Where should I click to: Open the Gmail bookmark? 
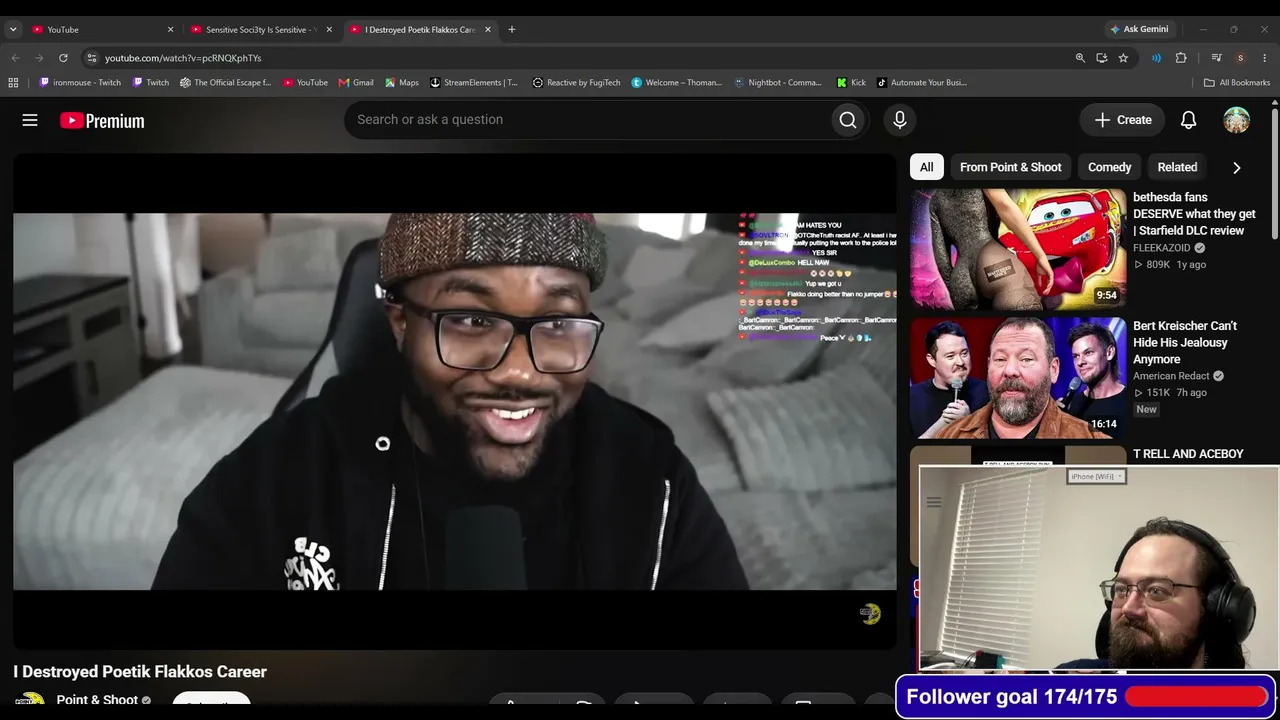click(356, 83)
